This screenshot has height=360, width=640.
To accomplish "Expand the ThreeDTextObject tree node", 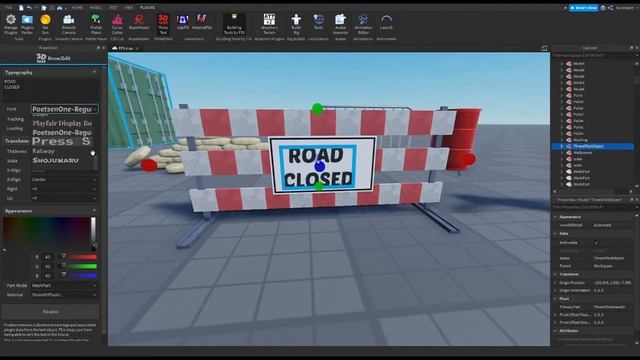I will click(x=562, y=146).
